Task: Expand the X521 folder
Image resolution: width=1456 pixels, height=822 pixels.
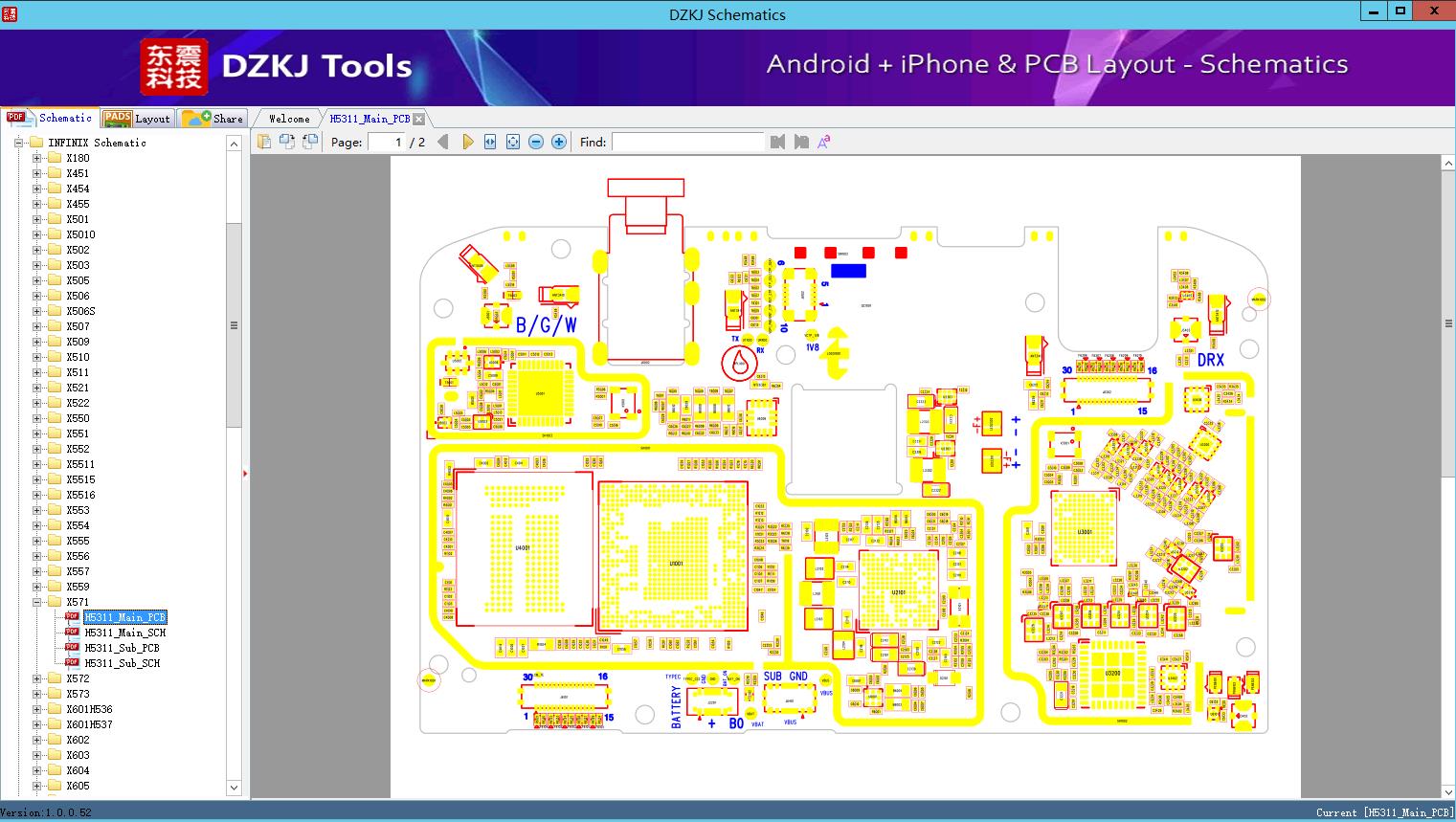Action: tap(36, 388)
